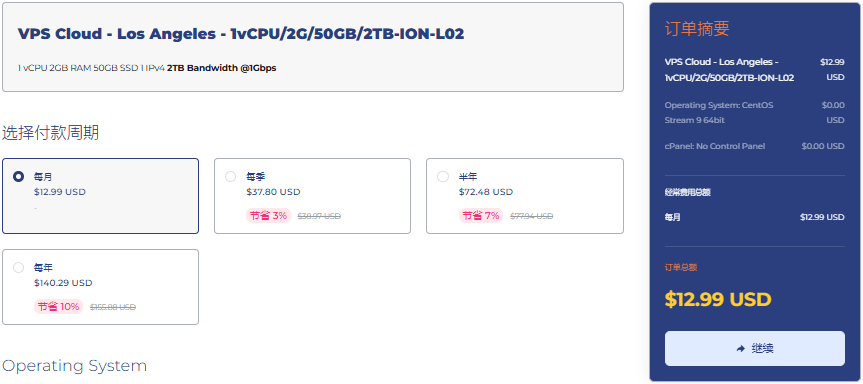Click the $72.48 USD semi-annual price
863x384 pixels.
(485, 192)
